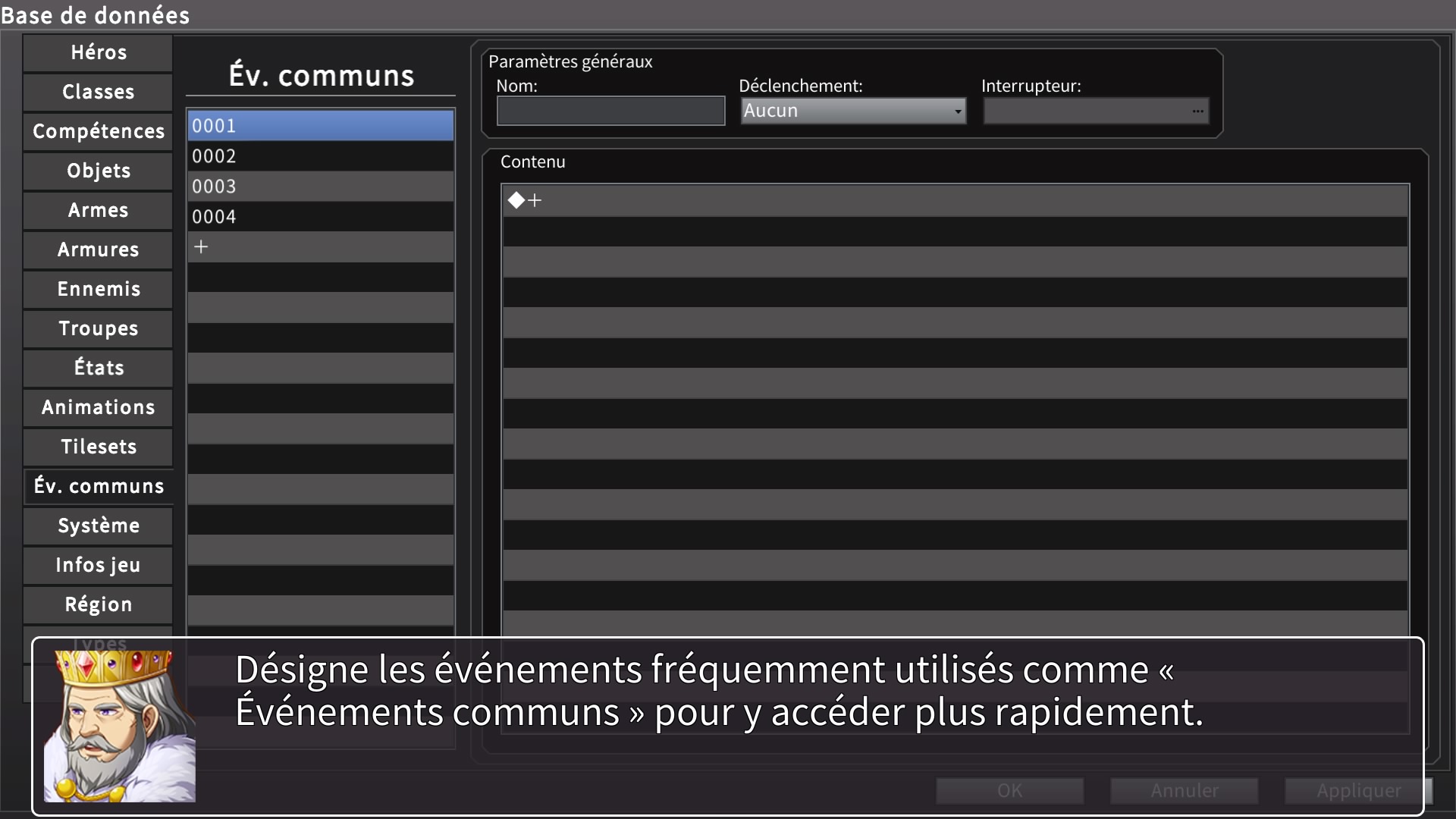
Task: Switch to the Ennemis tab
Action: (98, 289)
